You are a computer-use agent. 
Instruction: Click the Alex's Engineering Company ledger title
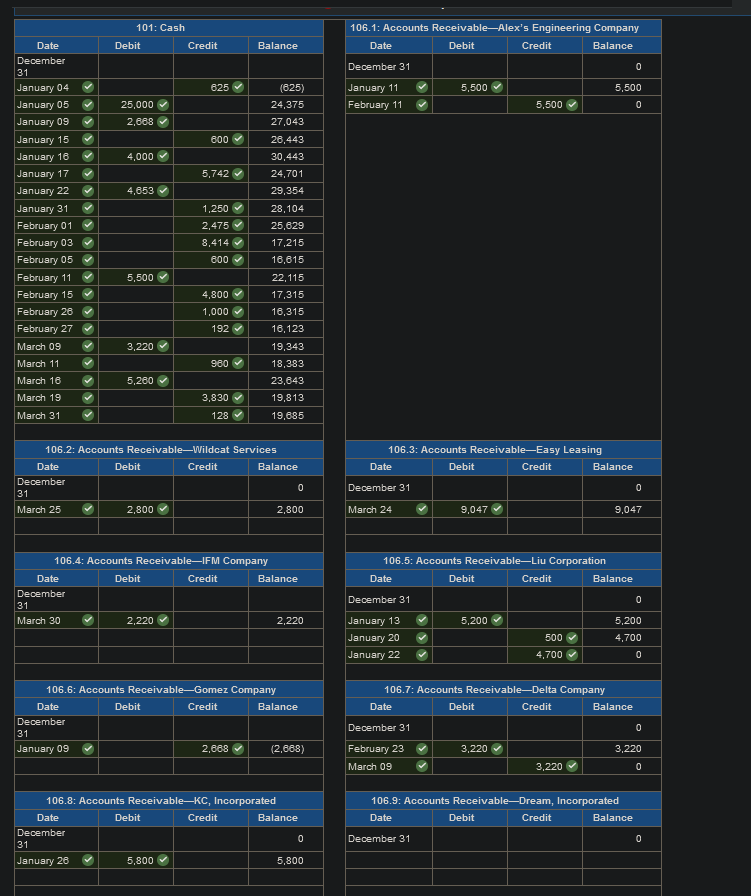coord(494,27)
